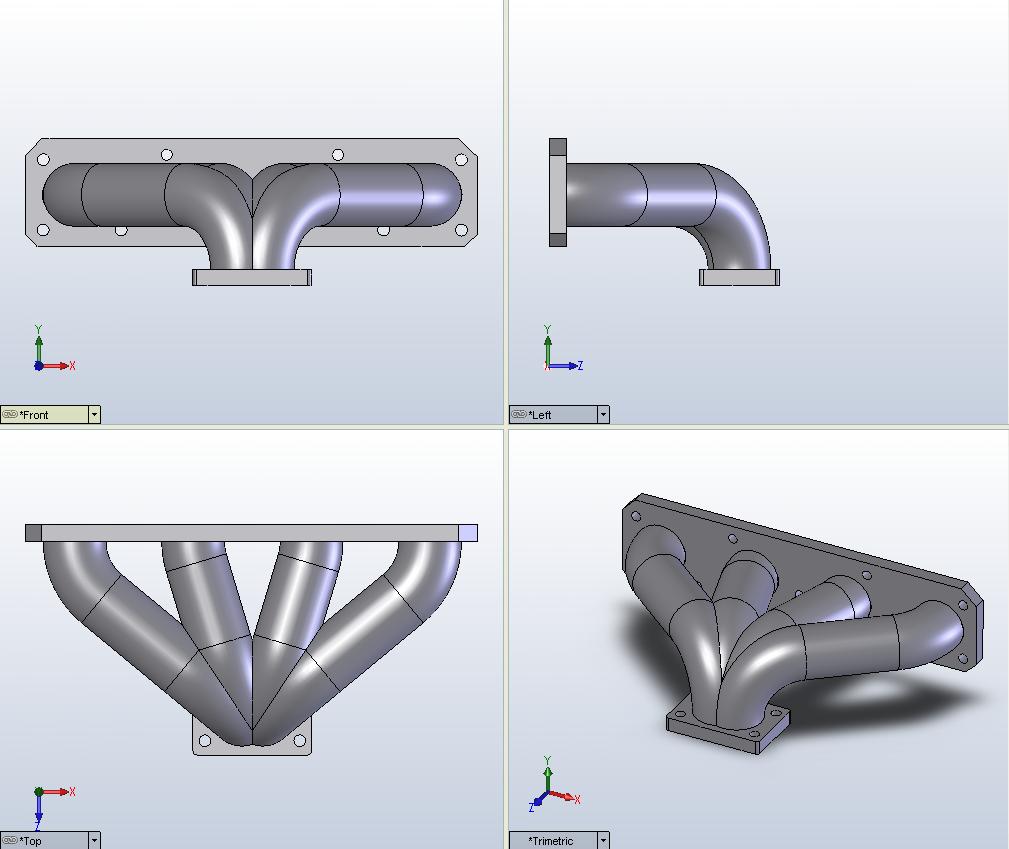Click the coordinate triad in the Trimetric viewport
The width and height of the screenshot is (1009, 849).
554,784
